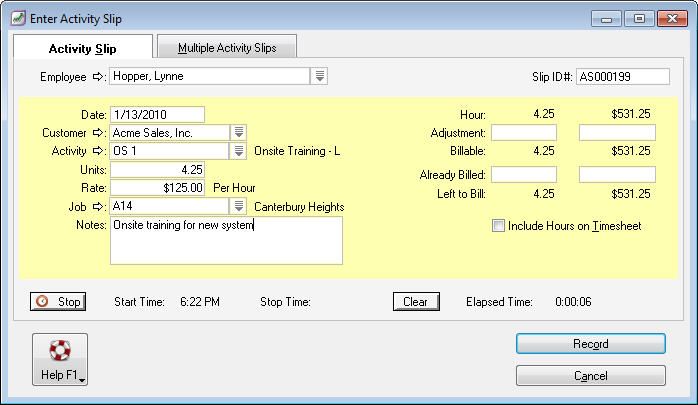698x405 pixels.
Task: Open the Help F1 lifesaver button
Action: [x=60, y=359]
